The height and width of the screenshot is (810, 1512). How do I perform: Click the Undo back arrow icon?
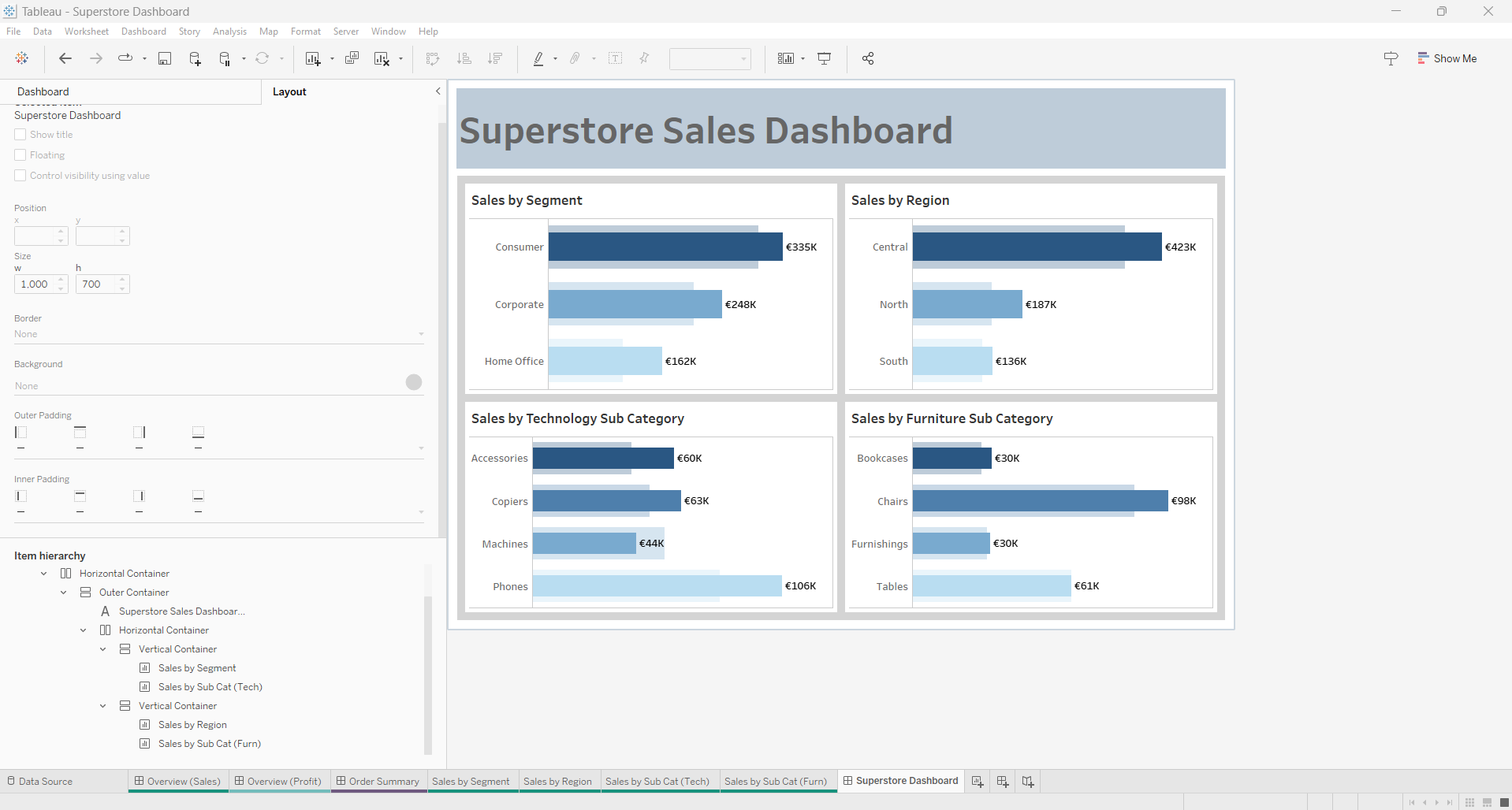[65, 58]
